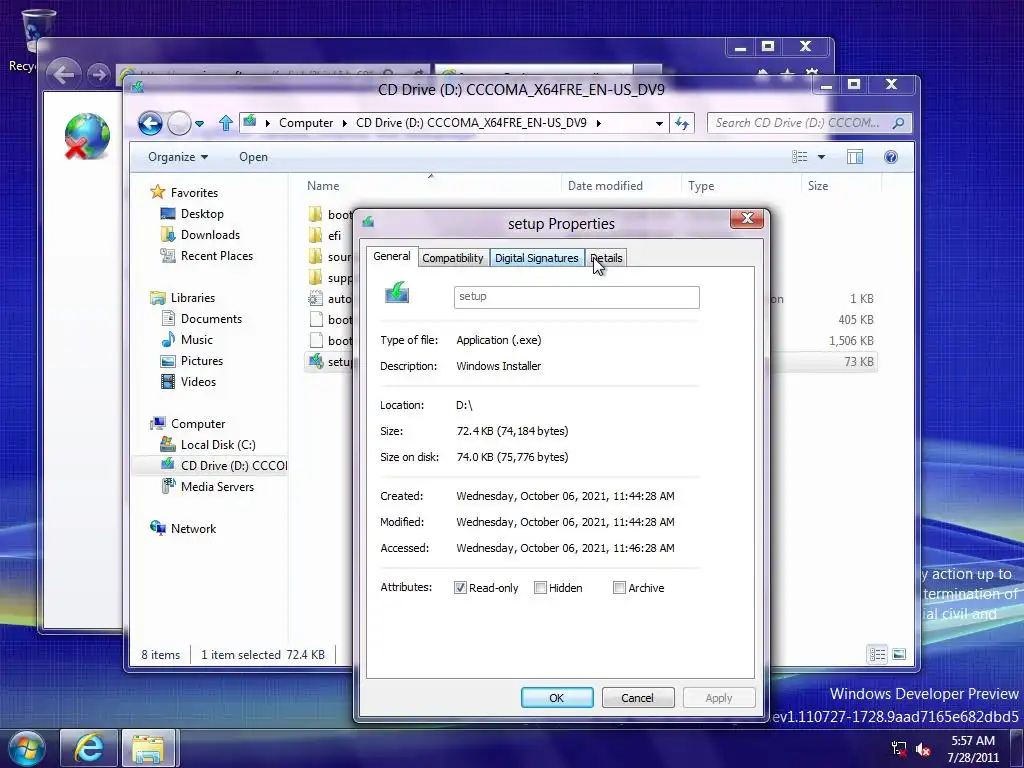This screenshot has height=768, width=1024.
Task: Open Local Disk (C:)
Action: coord(217,444)
